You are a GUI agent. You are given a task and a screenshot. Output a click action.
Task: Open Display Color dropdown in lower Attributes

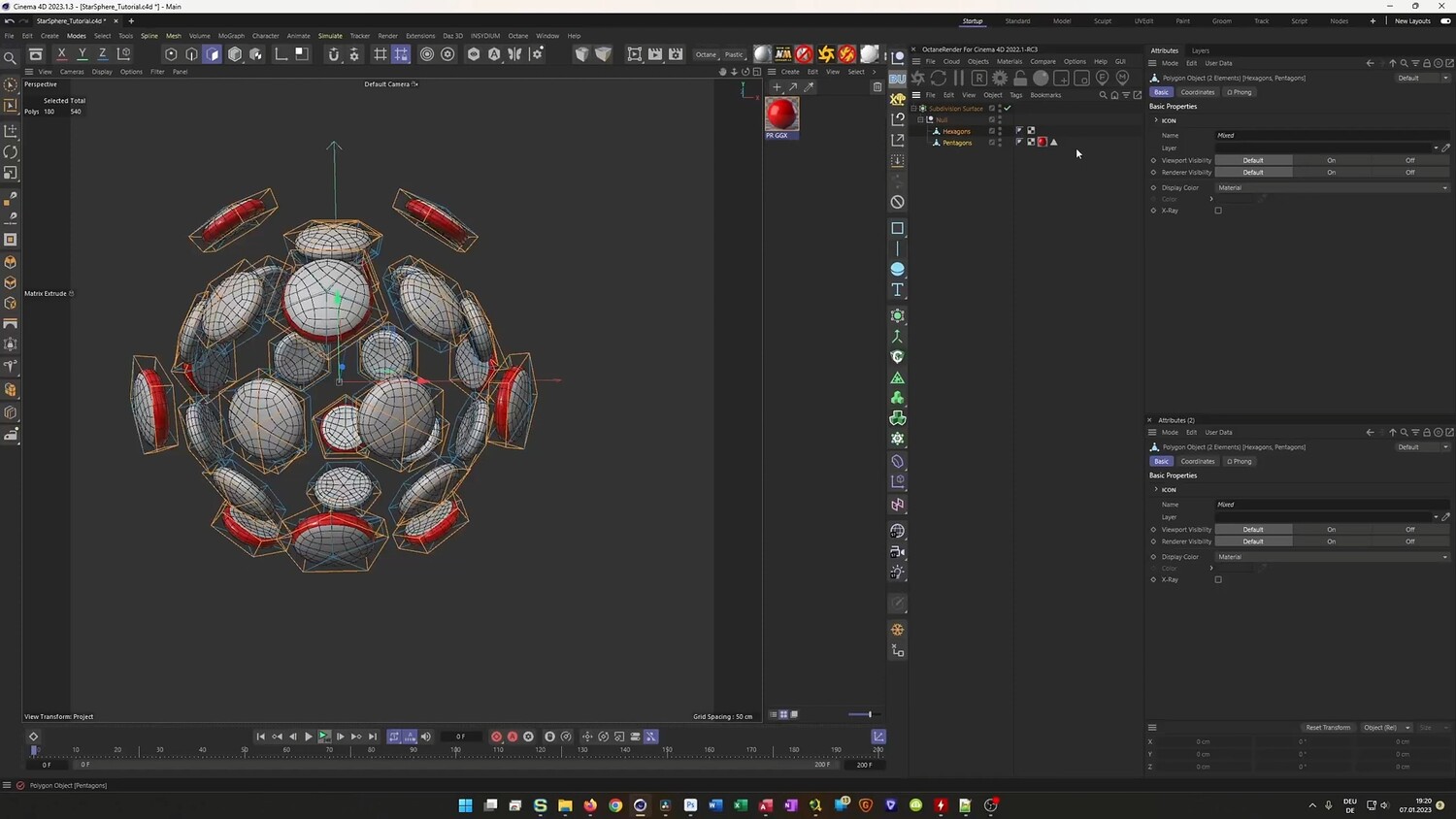(x=1332, y=557)
